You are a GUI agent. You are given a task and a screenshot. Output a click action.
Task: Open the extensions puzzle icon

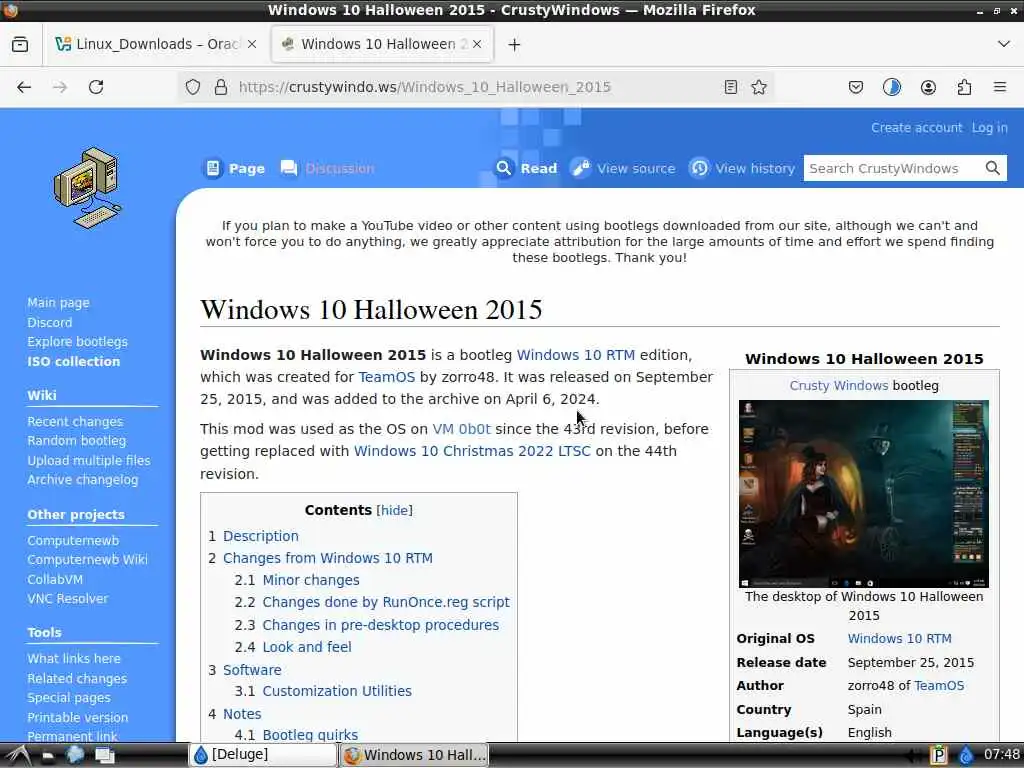(964, 87)
